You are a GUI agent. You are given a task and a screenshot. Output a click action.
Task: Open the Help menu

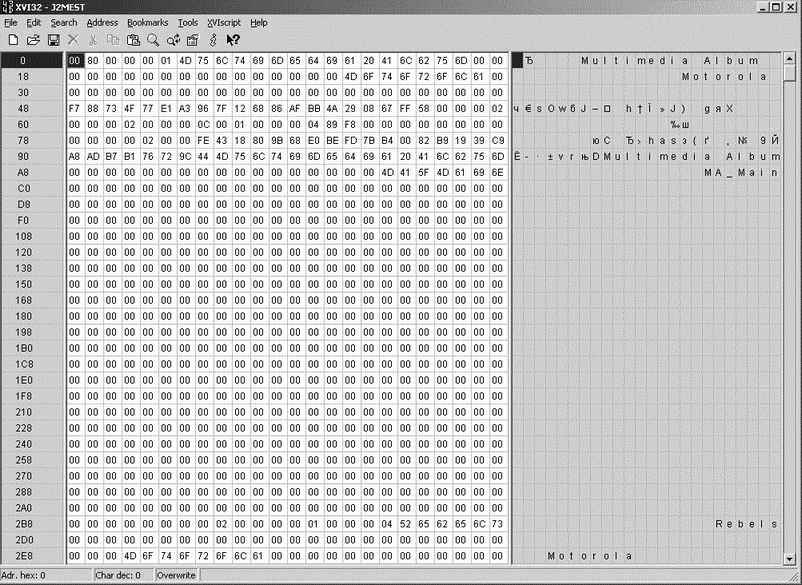(x=258, y=22)
